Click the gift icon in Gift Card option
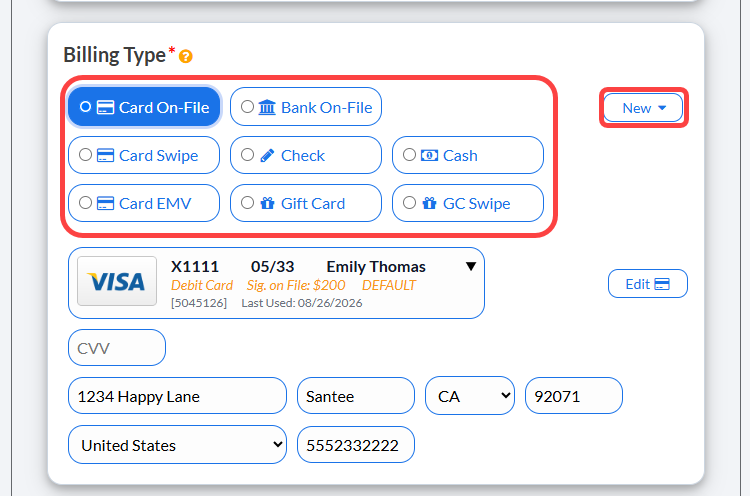 tap(267, 203)
